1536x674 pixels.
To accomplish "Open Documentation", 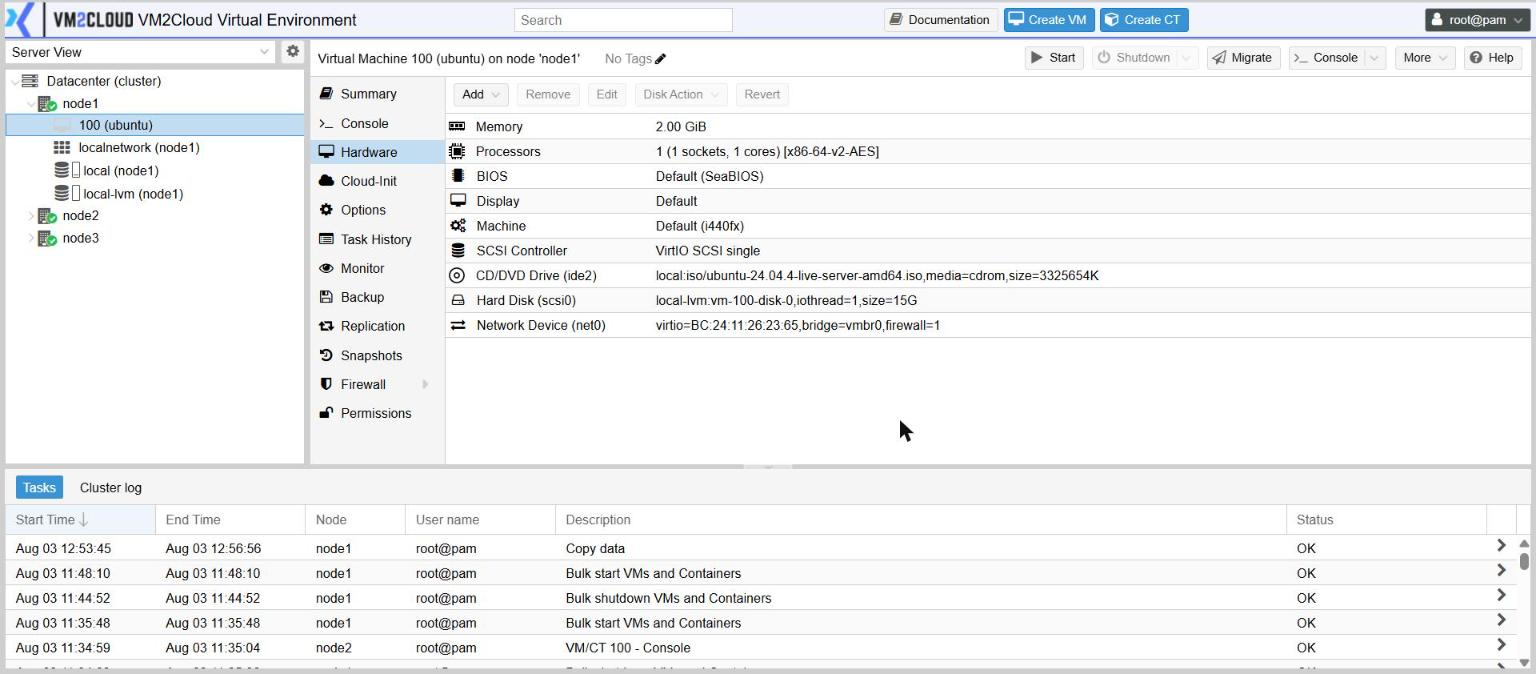I will [939, 20].
